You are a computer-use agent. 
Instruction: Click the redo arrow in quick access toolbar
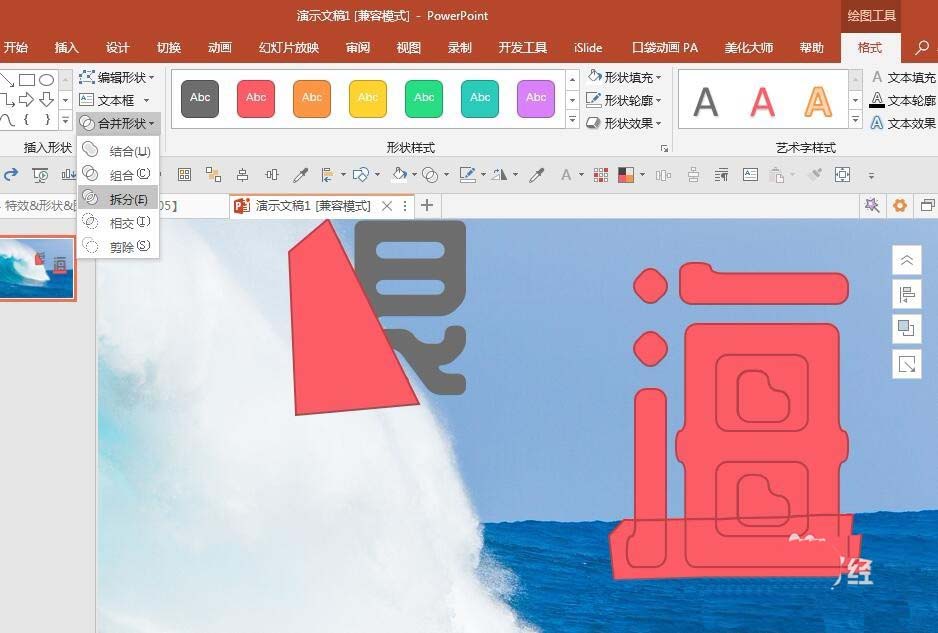pyautogui.click(x=11, y=175)
